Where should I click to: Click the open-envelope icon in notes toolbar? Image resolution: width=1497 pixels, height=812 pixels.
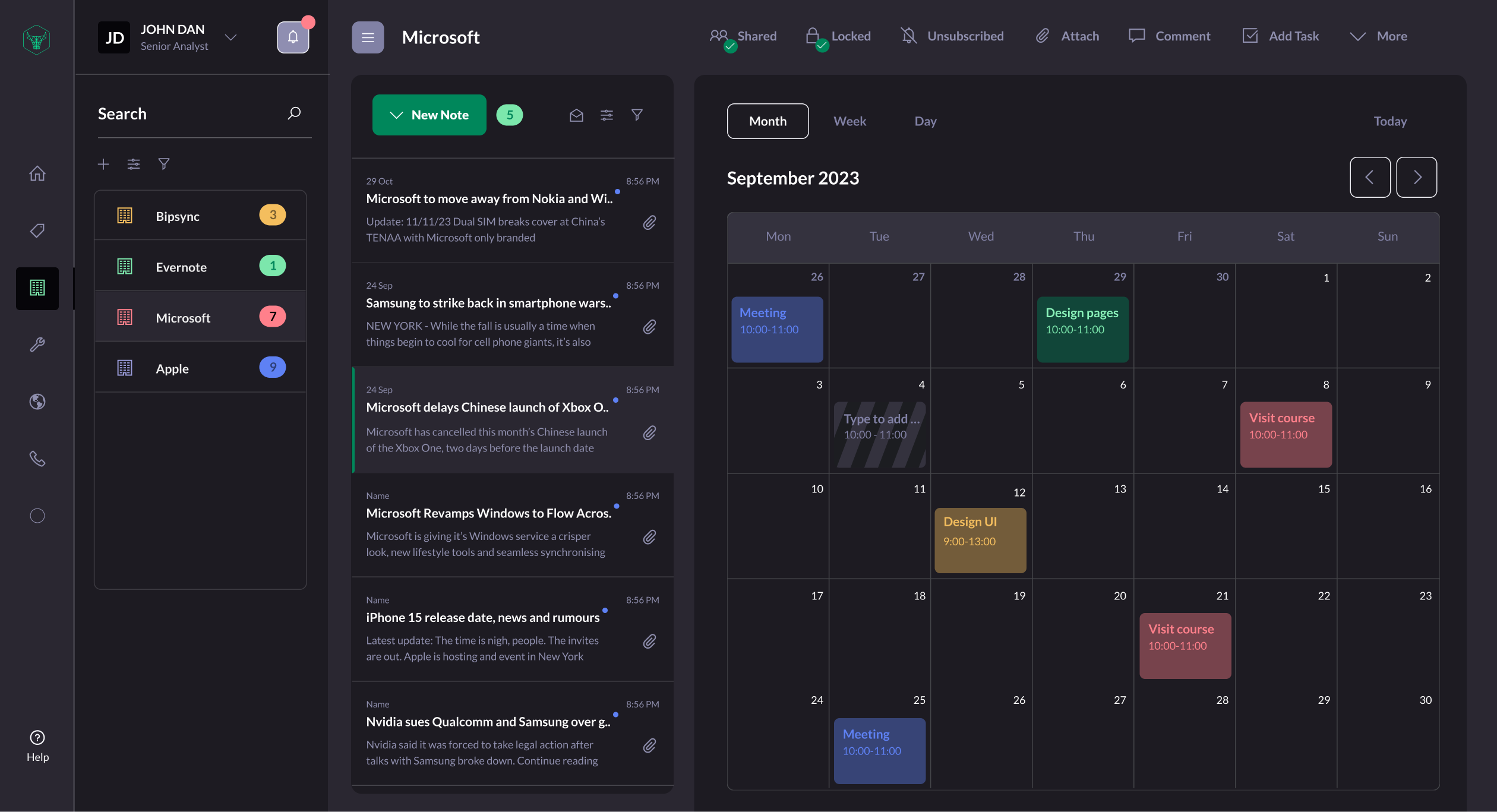576,115
